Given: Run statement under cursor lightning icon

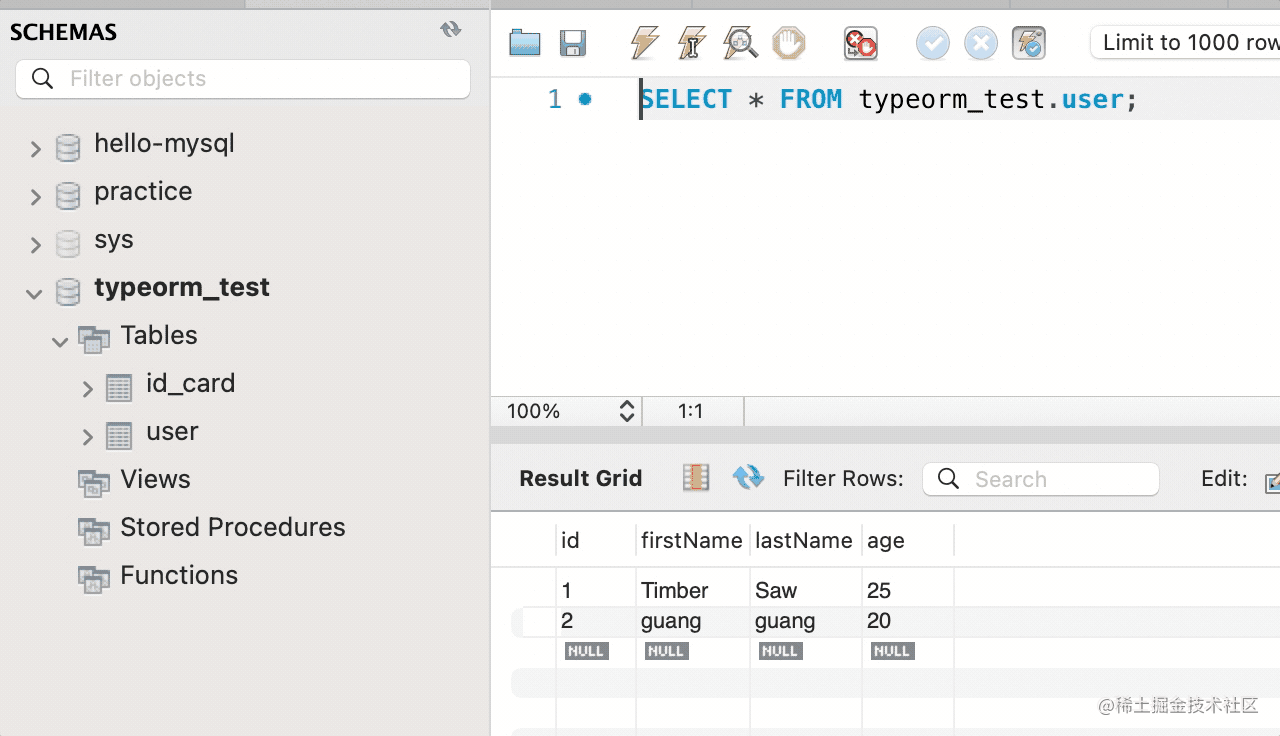Looking at the screenshot, I should click(692, 43).
